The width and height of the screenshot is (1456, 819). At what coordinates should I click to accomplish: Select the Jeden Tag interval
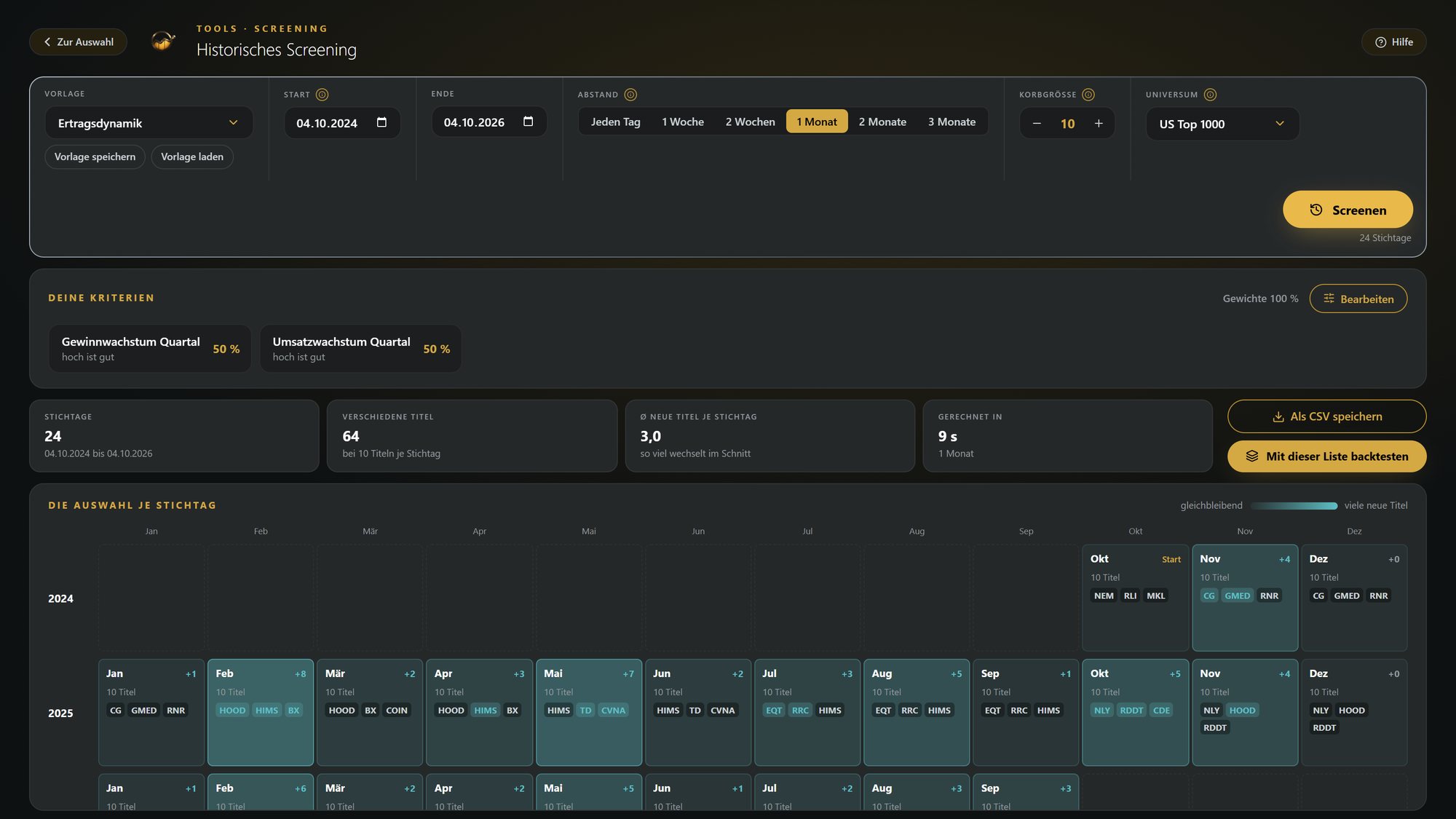click(x=615, y=122)
